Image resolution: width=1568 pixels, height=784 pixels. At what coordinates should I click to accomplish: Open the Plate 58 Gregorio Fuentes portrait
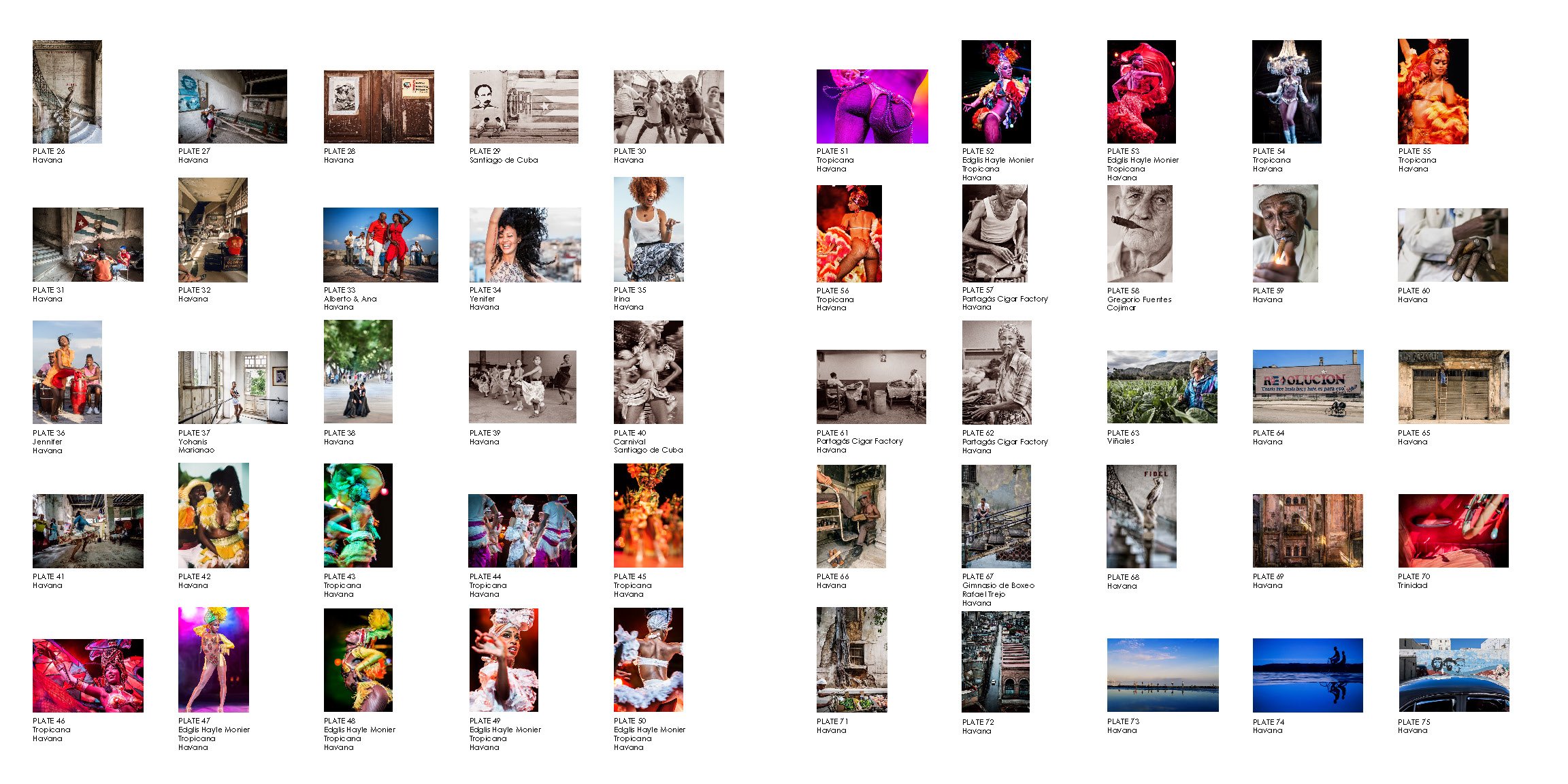point(1140,233)
